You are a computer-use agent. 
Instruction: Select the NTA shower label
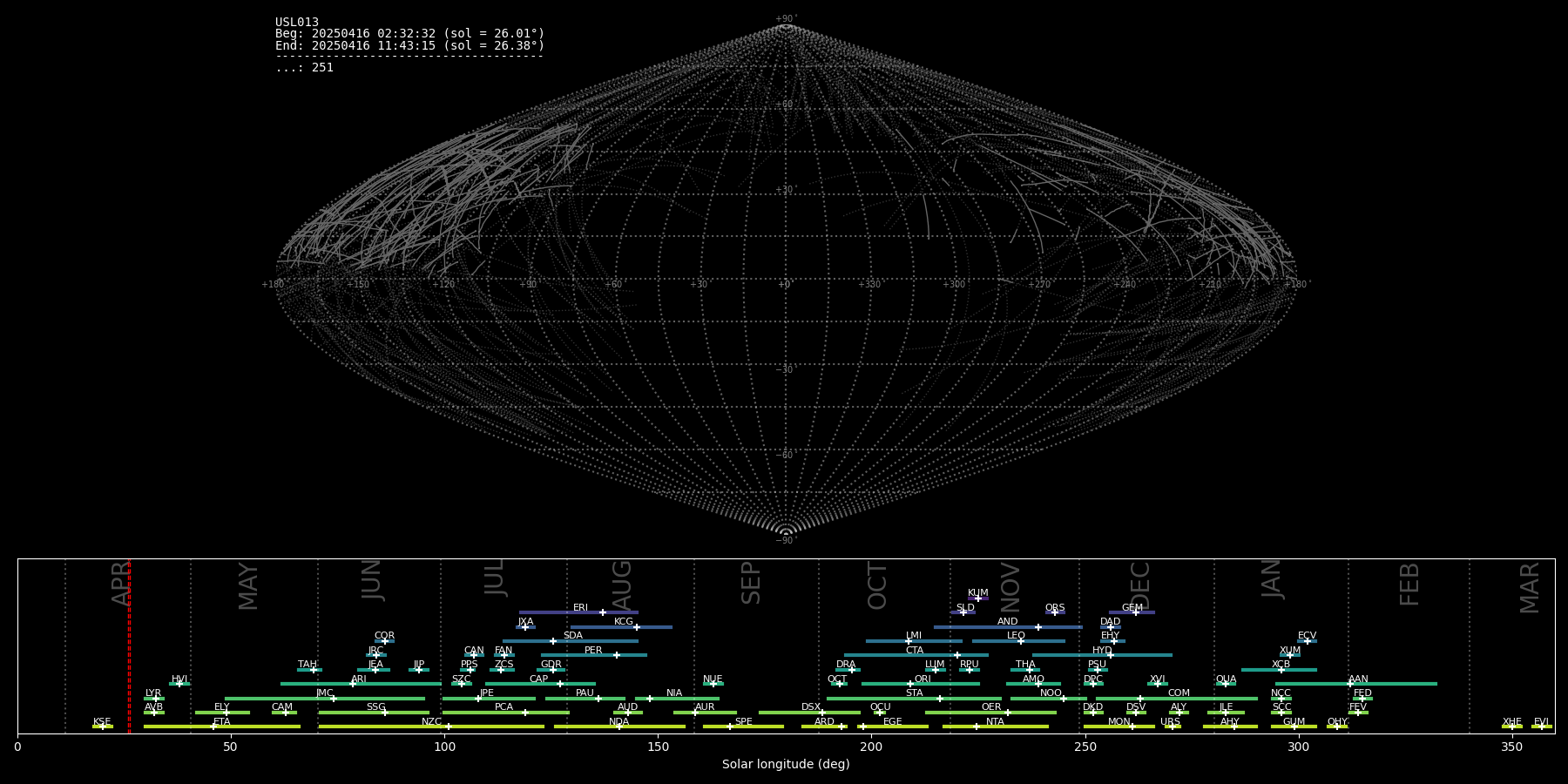point(995,722)
